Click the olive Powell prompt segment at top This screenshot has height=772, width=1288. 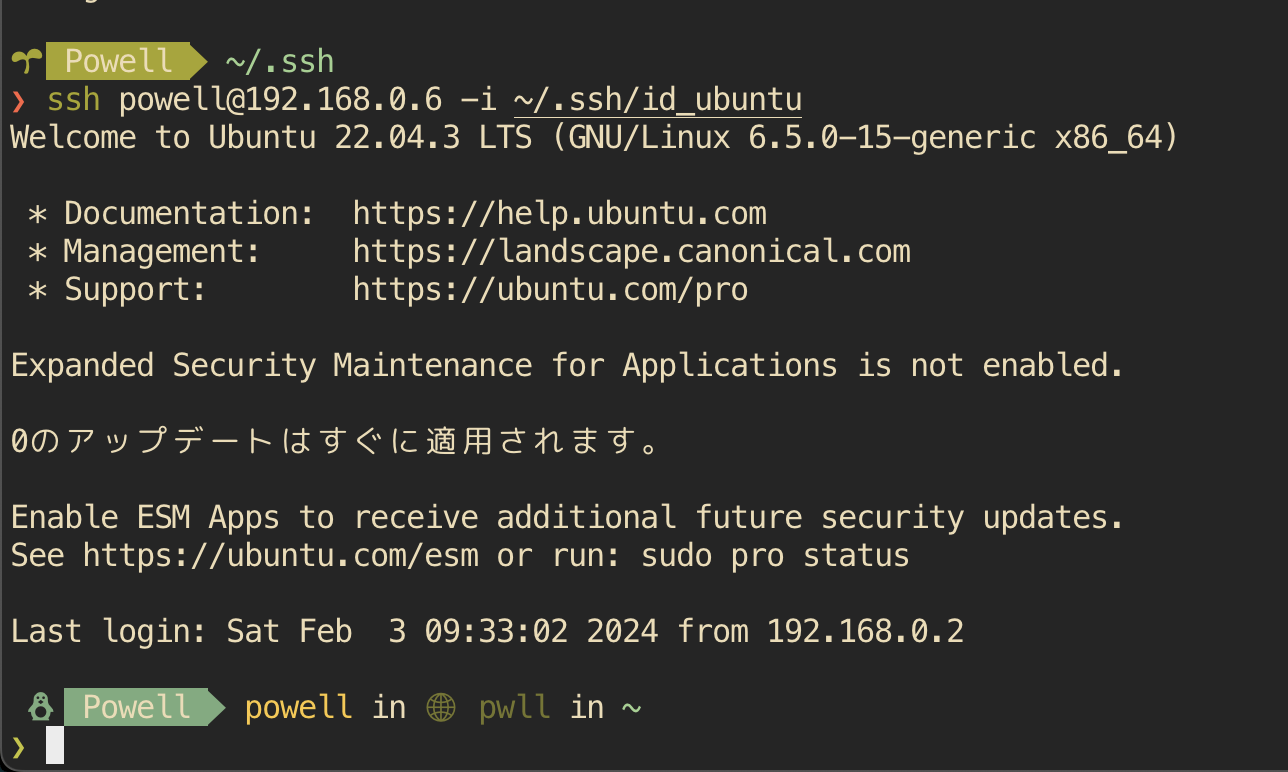[x=118, y=61]
